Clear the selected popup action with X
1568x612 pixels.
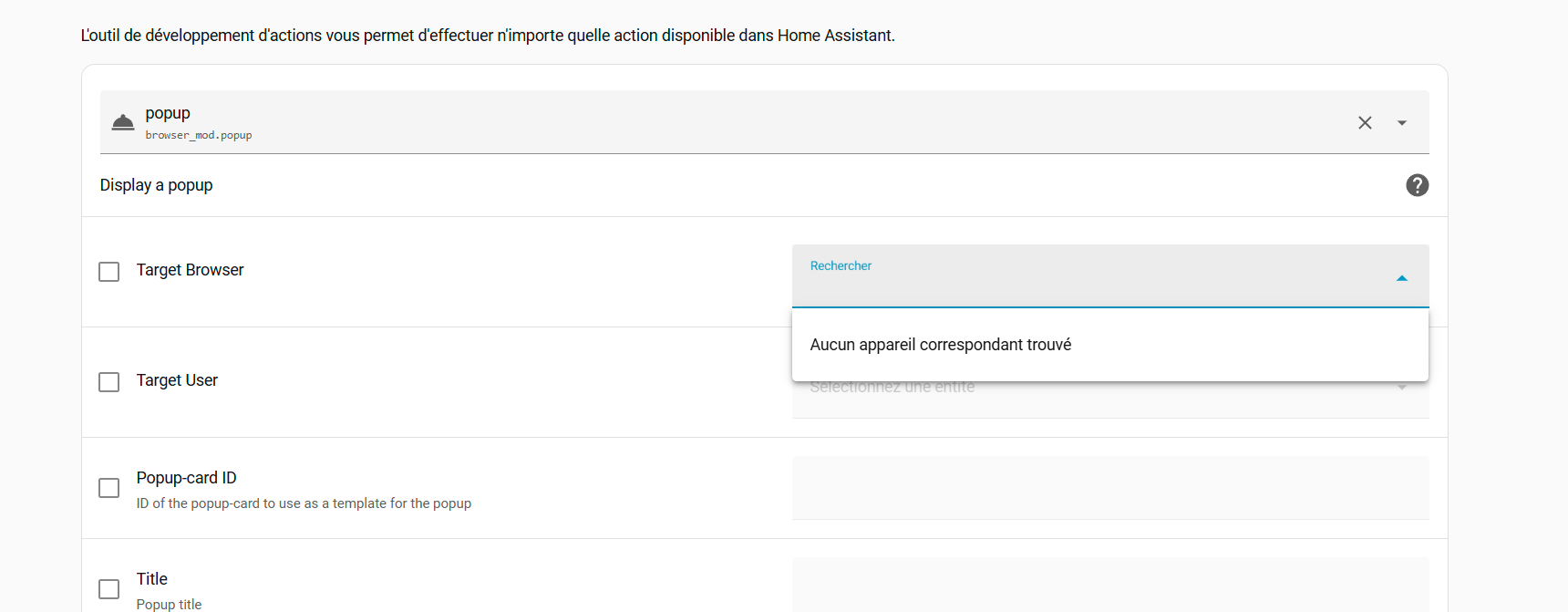[x=1365, y=122]
